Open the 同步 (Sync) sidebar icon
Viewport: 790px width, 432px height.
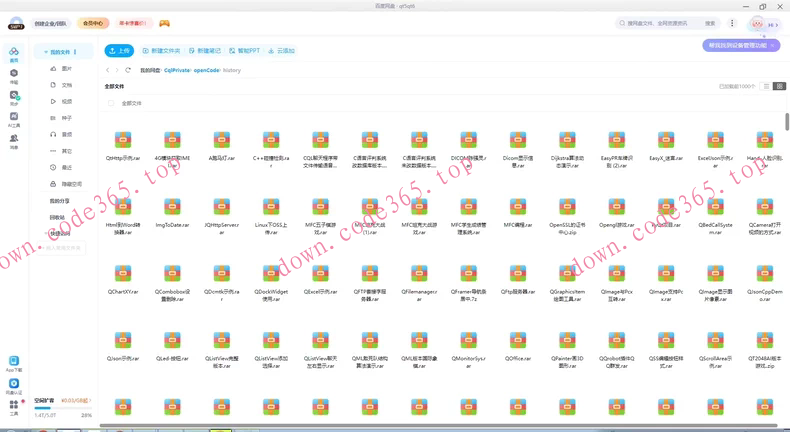(14, 97)
